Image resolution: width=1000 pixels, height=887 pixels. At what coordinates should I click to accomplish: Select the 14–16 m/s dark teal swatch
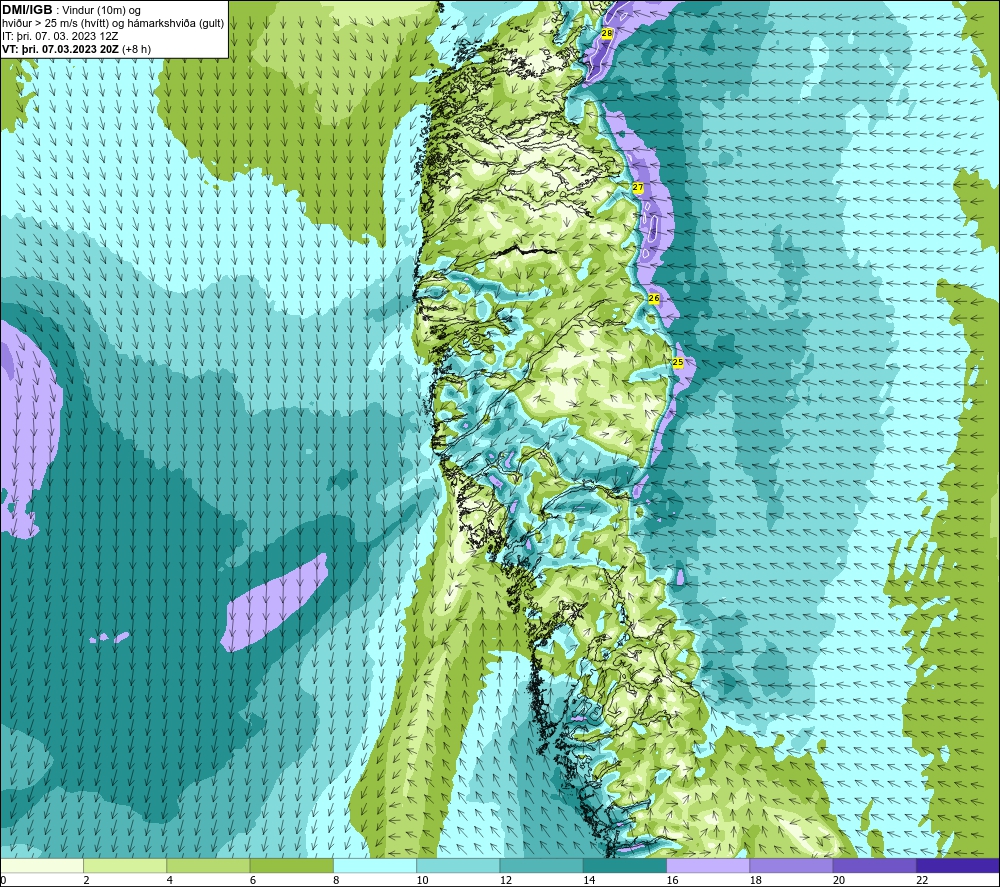[x=625, y=865]
